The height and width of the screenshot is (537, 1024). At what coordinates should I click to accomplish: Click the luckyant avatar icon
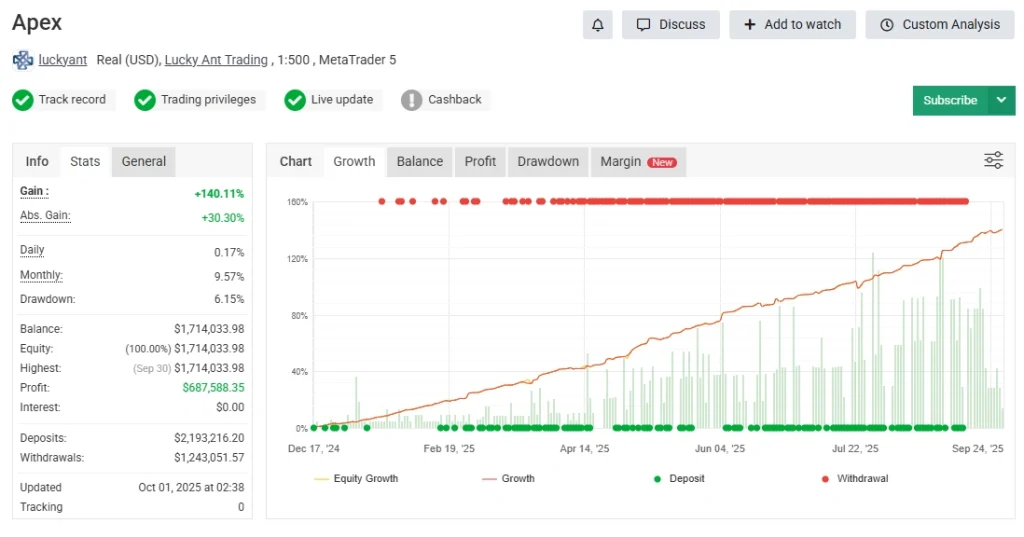[x=23, y=60]
